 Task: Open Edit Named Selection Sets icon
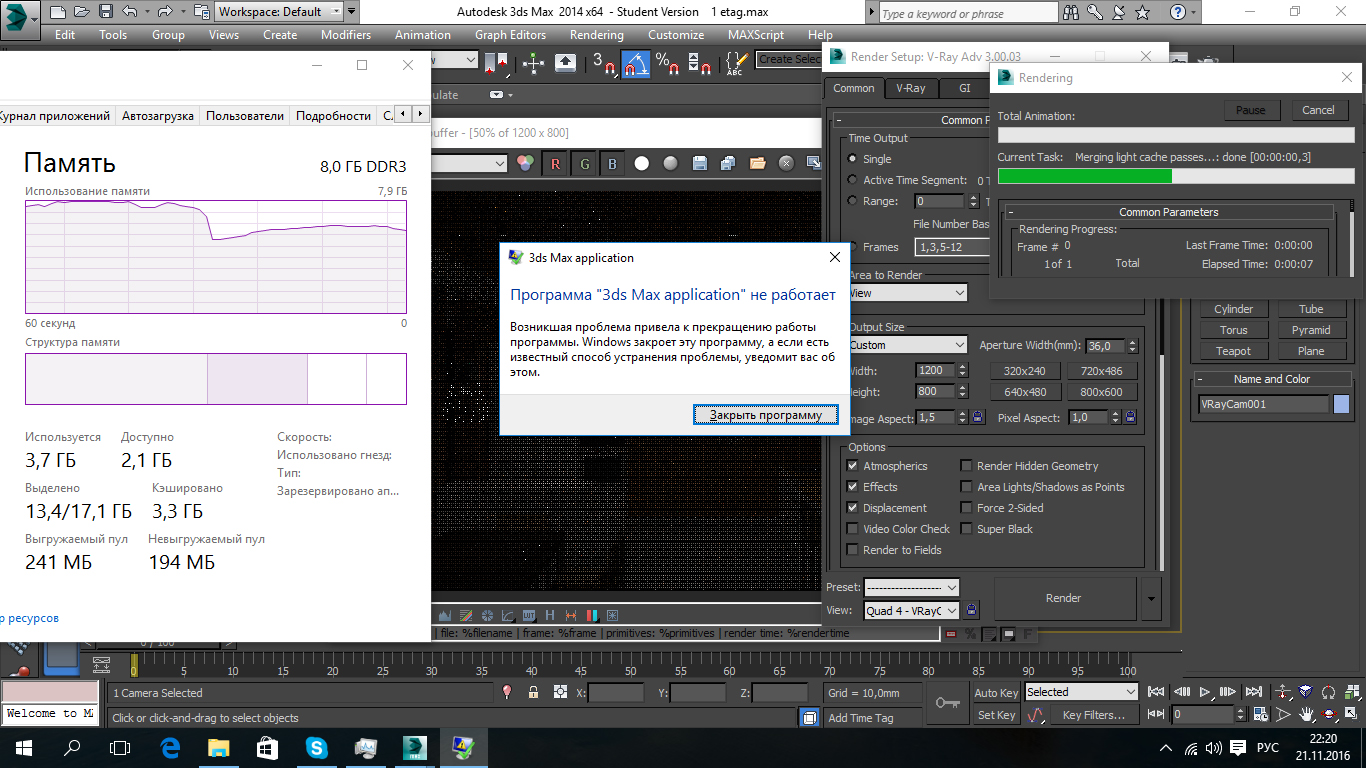point(735,63)
